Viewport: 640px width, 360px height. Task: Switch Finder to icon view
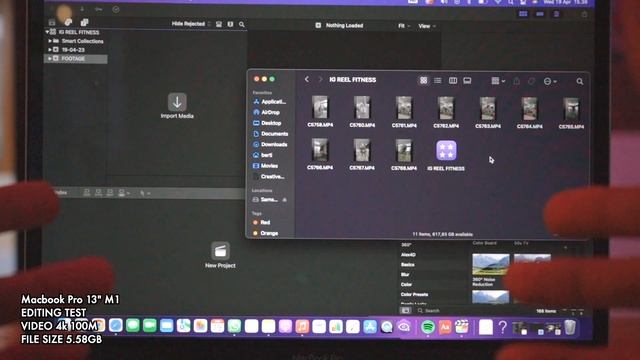pyautogui.click(x=424, y=80)
